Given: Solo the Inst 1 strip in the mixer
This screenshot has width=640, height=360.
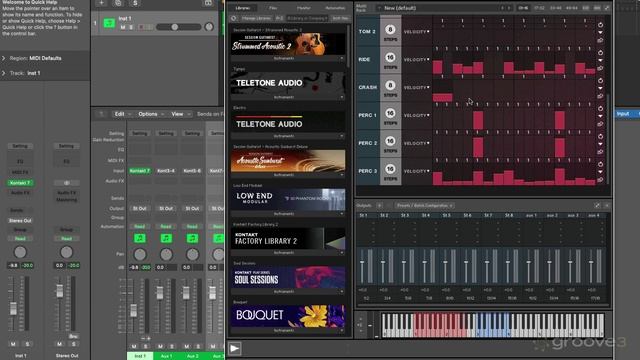Looking at the screenshot, I should 145,346.
